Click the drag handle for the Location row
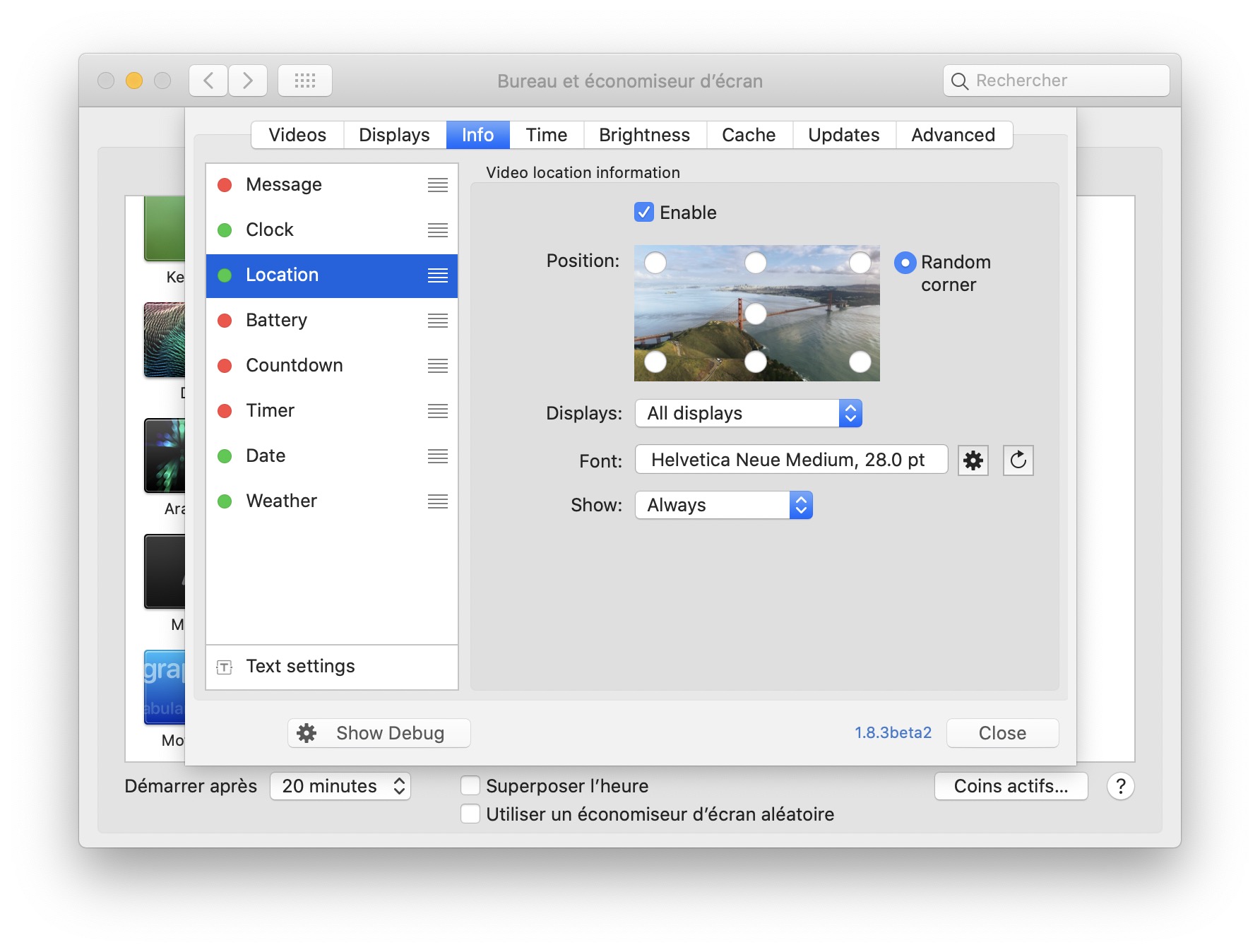Screen dimensions: 1260x952 (x=438, y=275)
